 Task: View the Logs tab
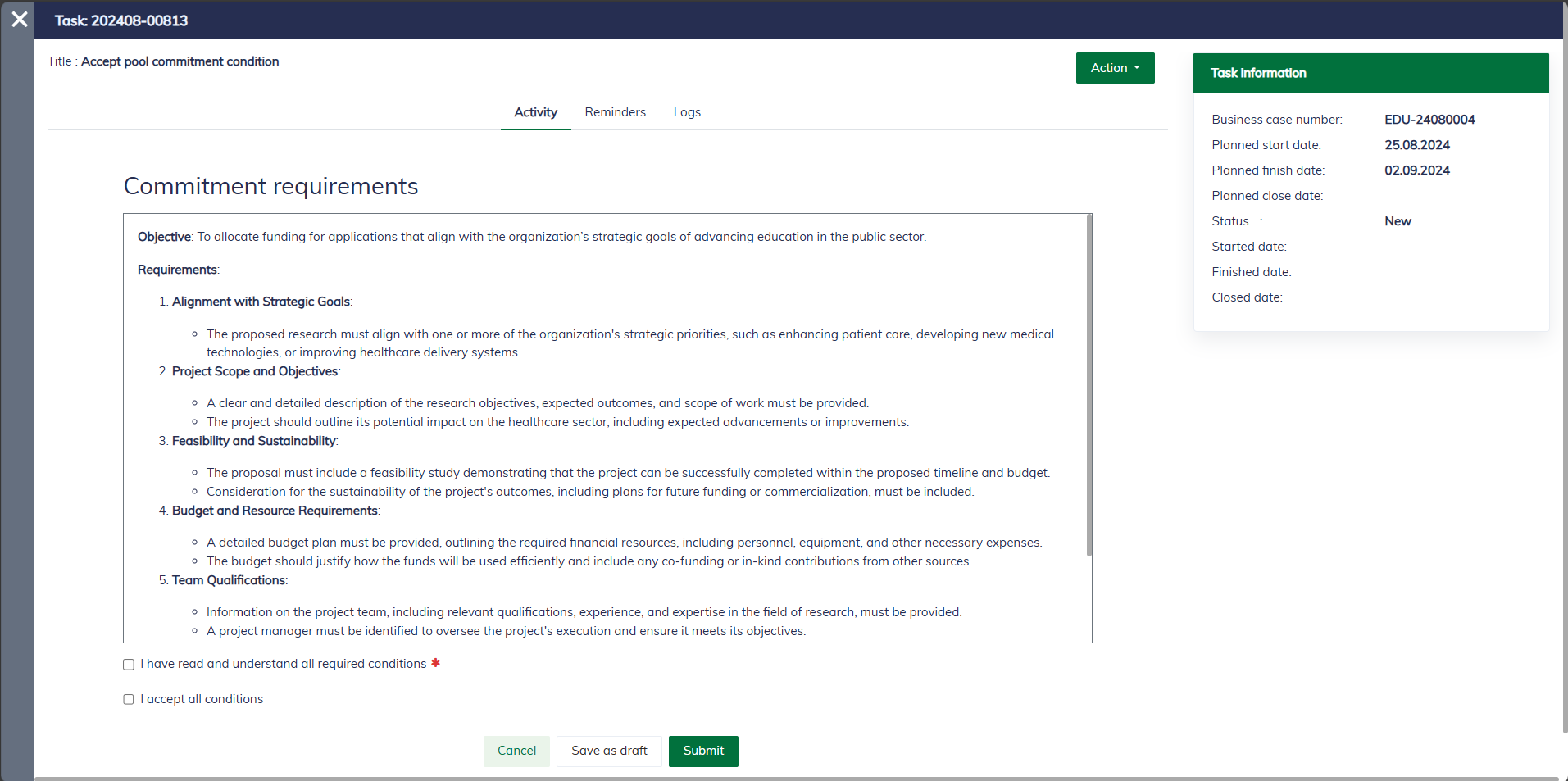coord(687,112)
